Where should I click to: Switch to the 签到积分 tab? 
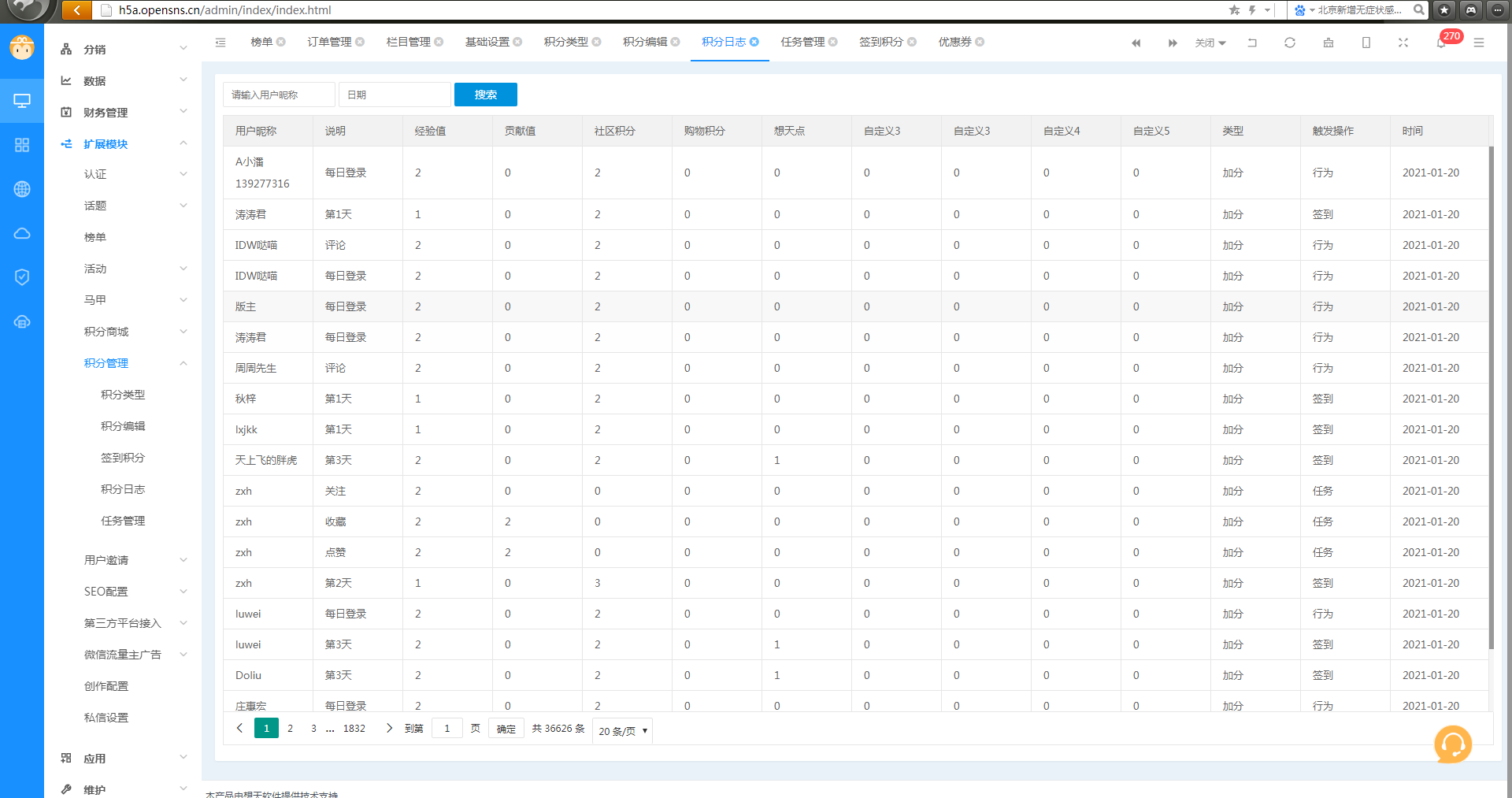(x=881, y=42)
